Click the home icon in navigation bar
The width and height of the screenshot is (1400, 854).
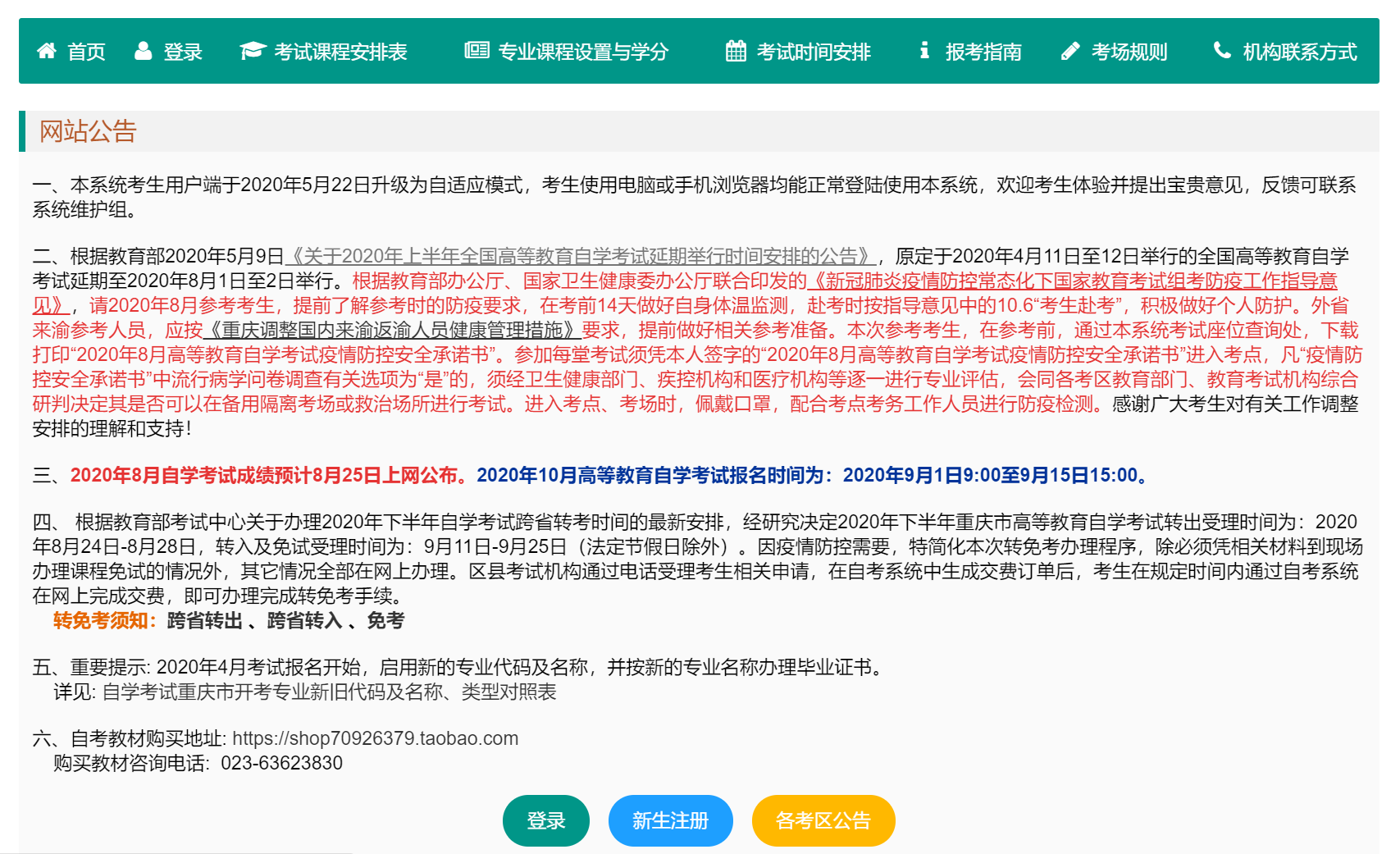[45, 51]
